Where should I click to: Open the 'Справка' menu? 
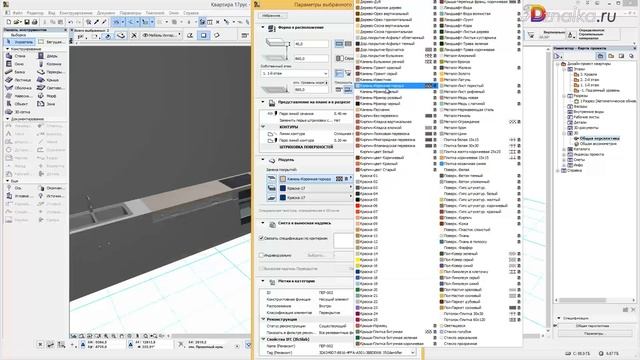click(x=191, y=13)
